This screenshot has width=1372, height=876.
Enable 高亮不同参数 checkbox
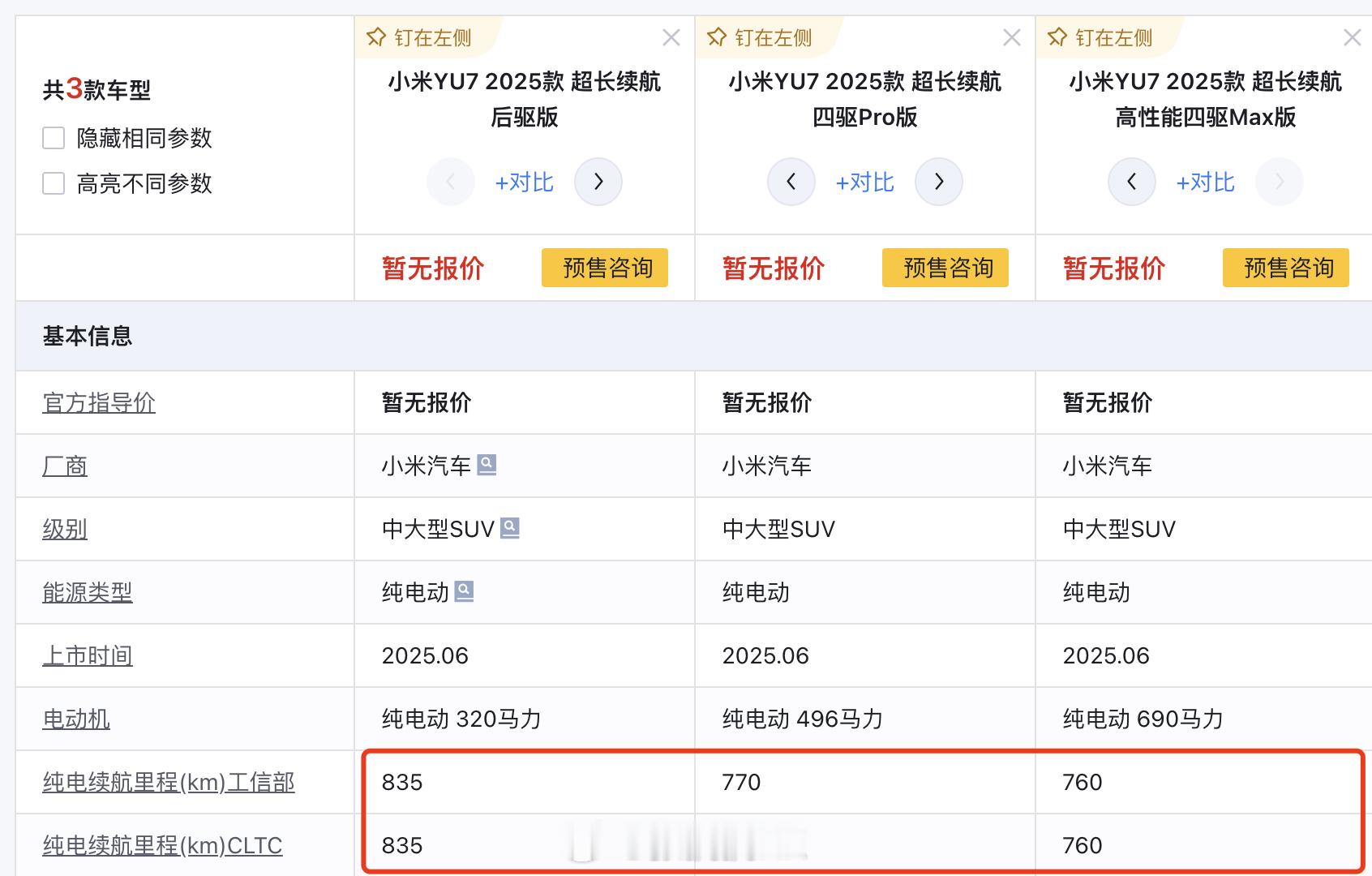(54, 183)
